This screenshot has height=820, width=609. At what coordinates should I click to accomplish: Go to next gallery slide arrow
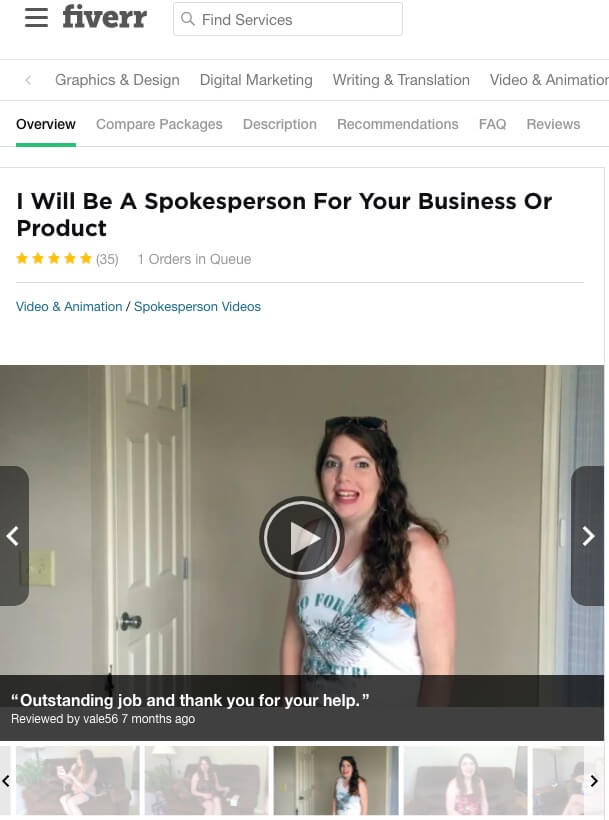pos(589,536)
